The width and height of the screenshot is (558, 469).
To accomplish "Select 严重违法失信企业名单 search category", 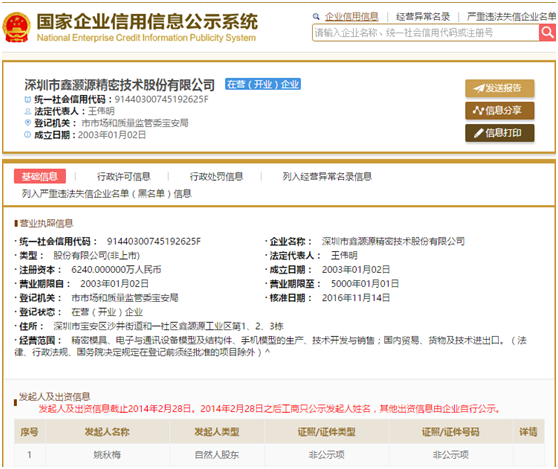I will click(x=511, y=16).
